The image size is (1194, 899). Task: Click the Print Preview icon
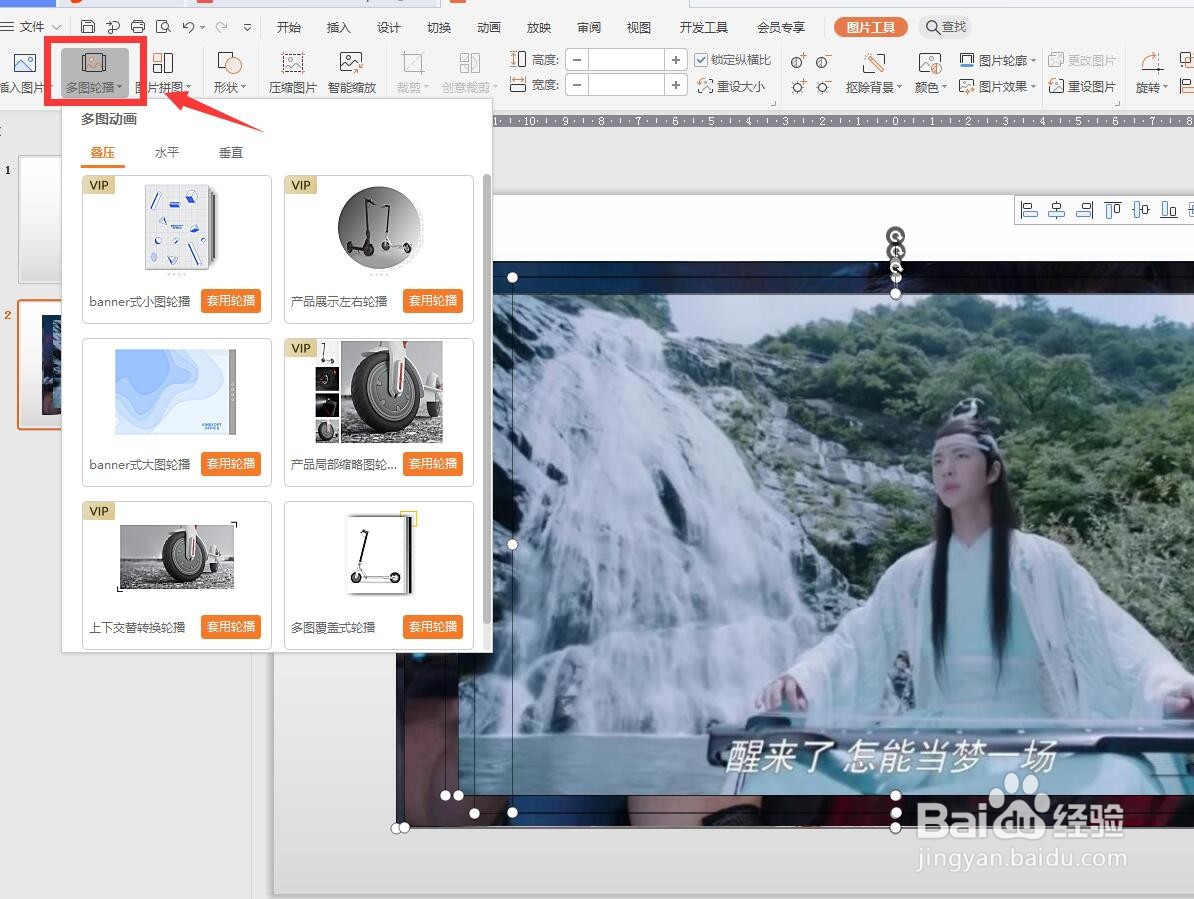pyautogui.click(x=163, y=27)
